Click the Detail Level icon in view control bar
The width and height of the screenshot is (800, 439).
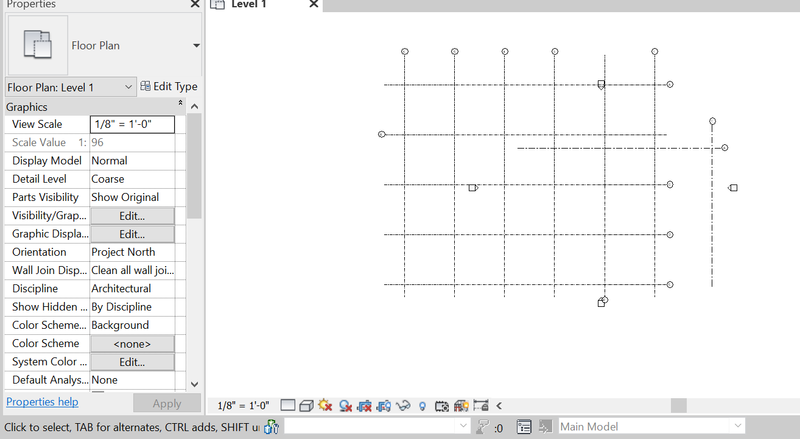(288, 405)
